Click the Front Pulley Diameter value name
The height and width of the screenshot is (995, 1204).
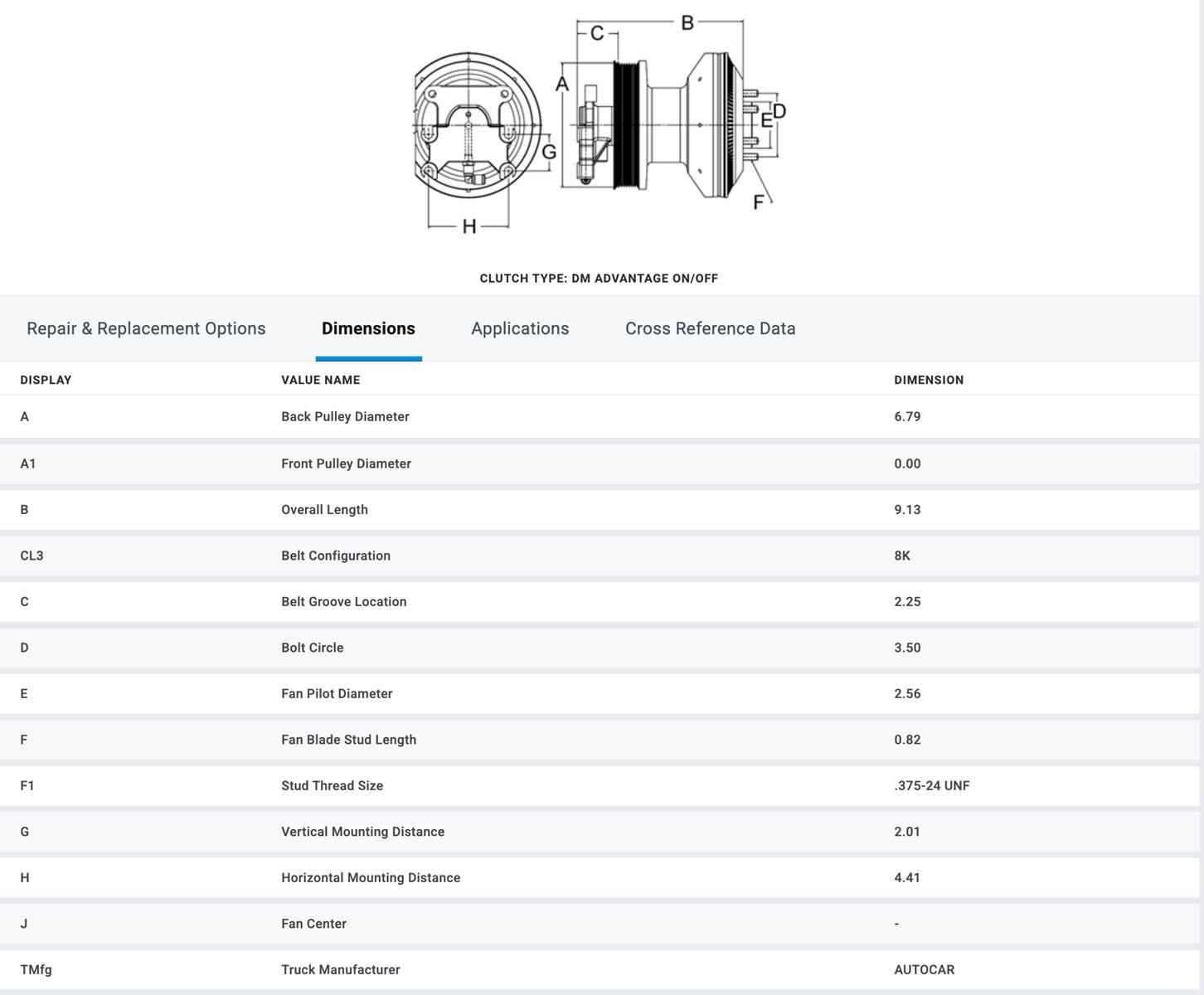pyautogui.click(x=346, y=464)
